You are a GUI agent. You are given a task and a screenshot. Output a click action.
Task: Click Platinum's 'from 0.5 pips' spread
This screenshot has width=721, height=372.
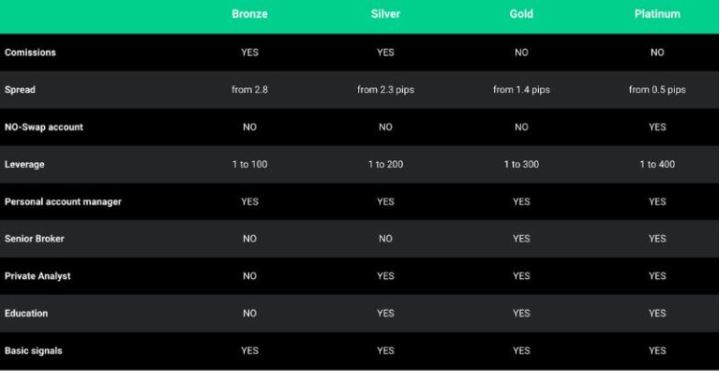[x=657, y=90]
